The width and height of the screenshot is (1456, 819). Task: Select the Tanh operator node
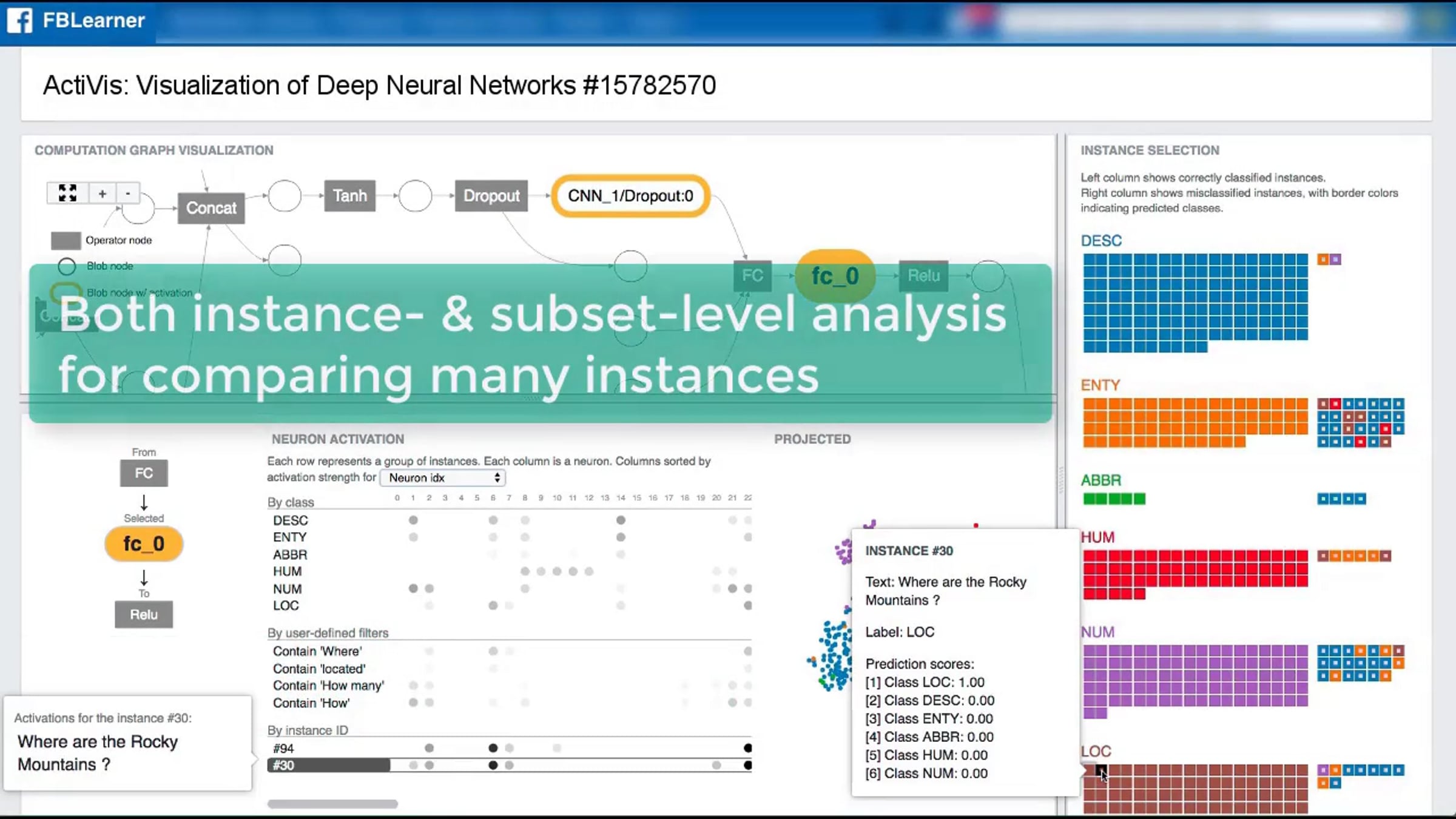click(x=350, y=195)
